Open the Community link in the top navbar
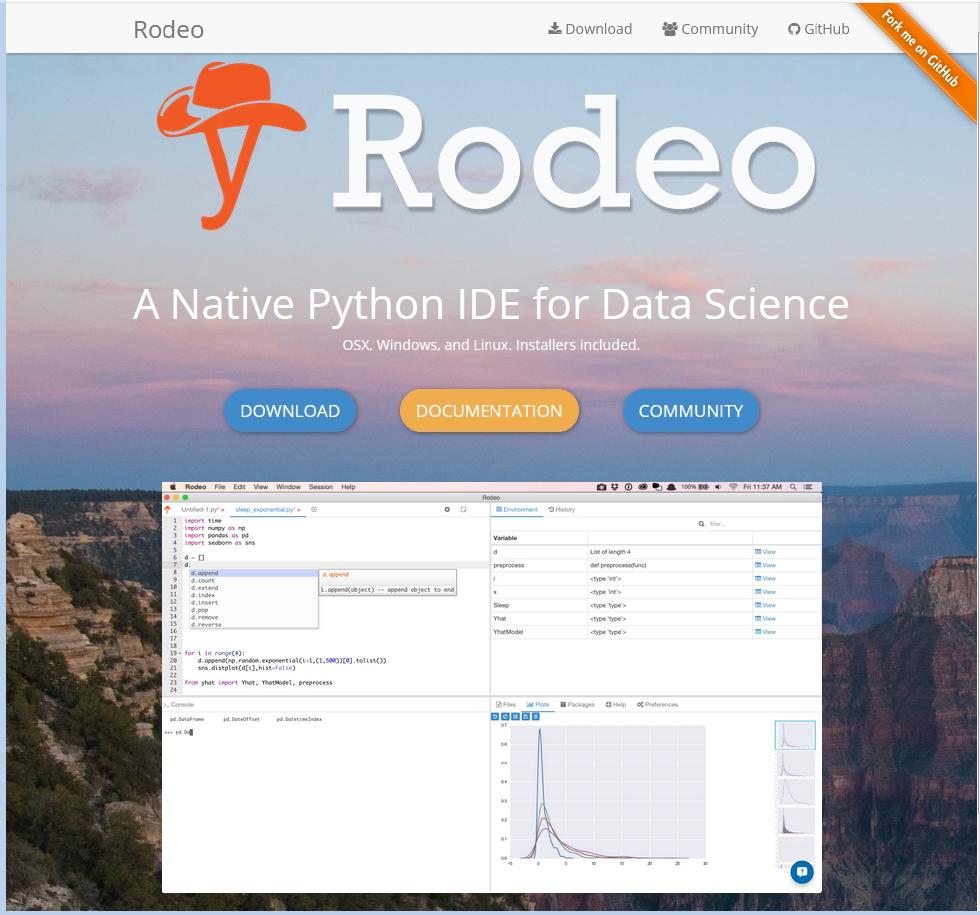The width and height of the screenshot is (980, 915). 711,29
